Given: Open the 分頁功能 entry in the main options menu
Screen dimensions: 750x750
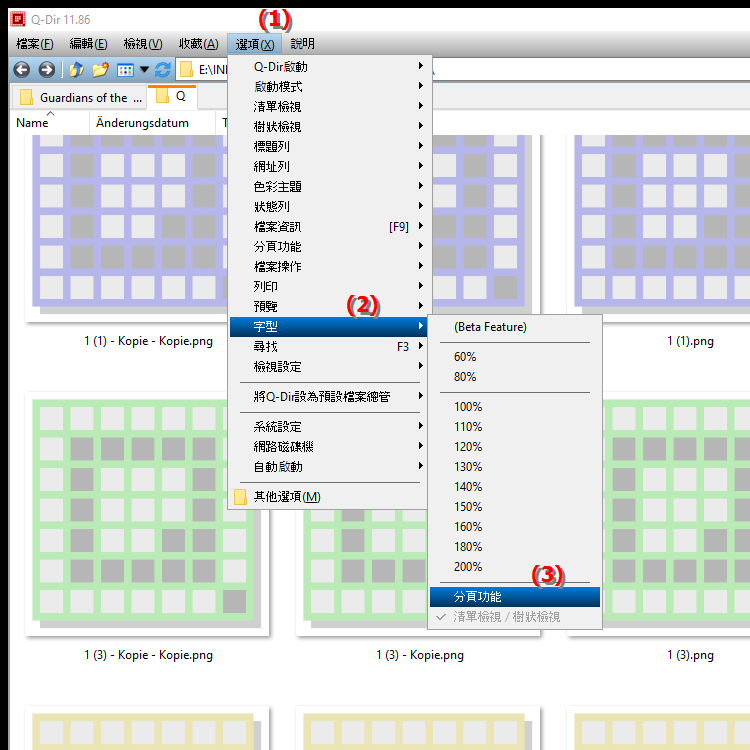Looking at the screenshot, I should [330, 247].
